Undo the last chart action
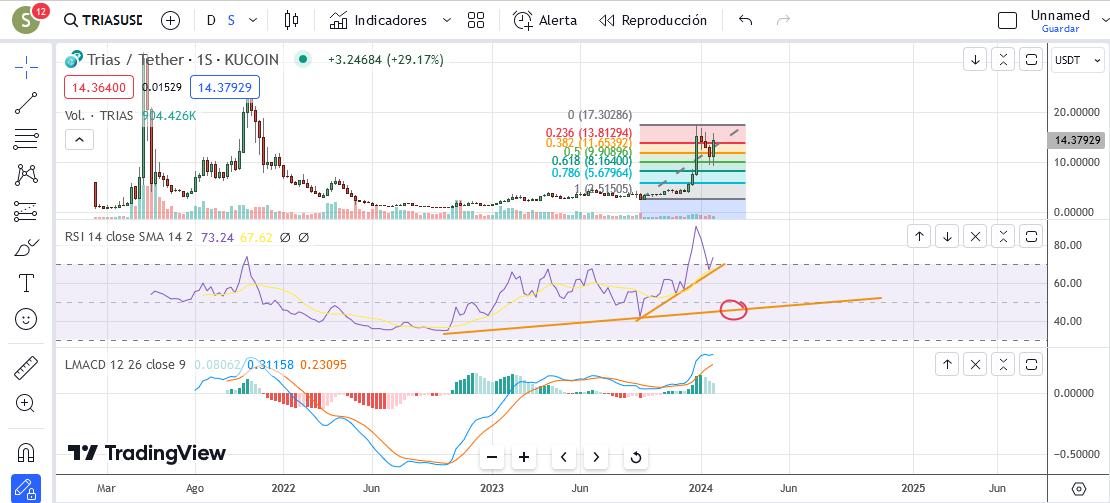This screenshot has width=1110, height=503. point(745,20)
